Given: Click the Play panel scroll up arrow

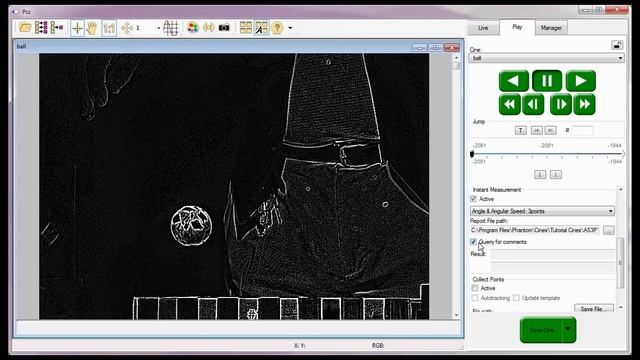Looking at the screenshot, I should [621, 189].
